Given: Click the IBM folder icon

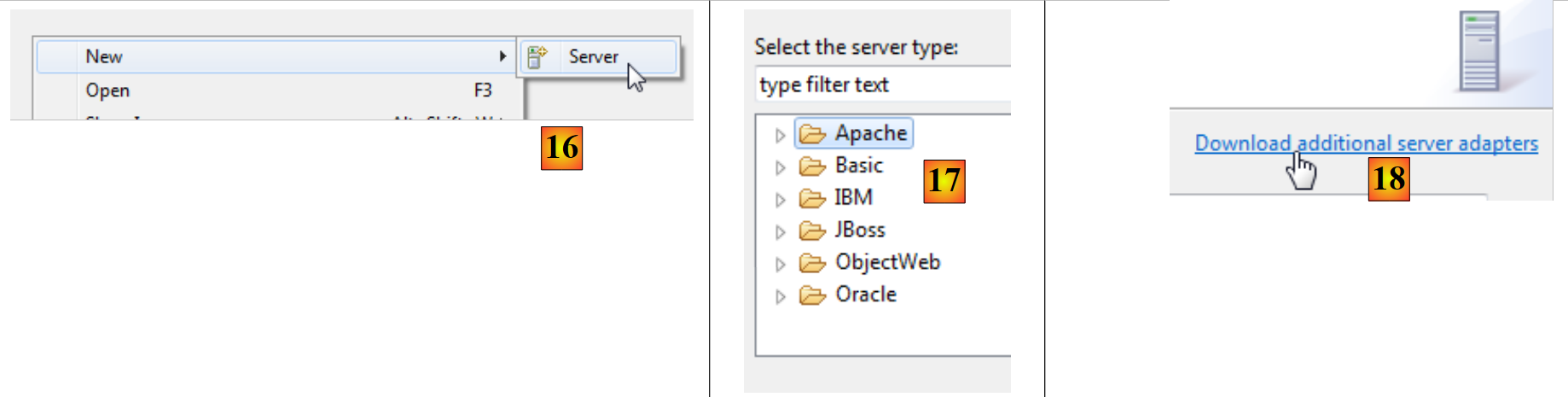Looking at the screenshot, I should click(812, 198).
